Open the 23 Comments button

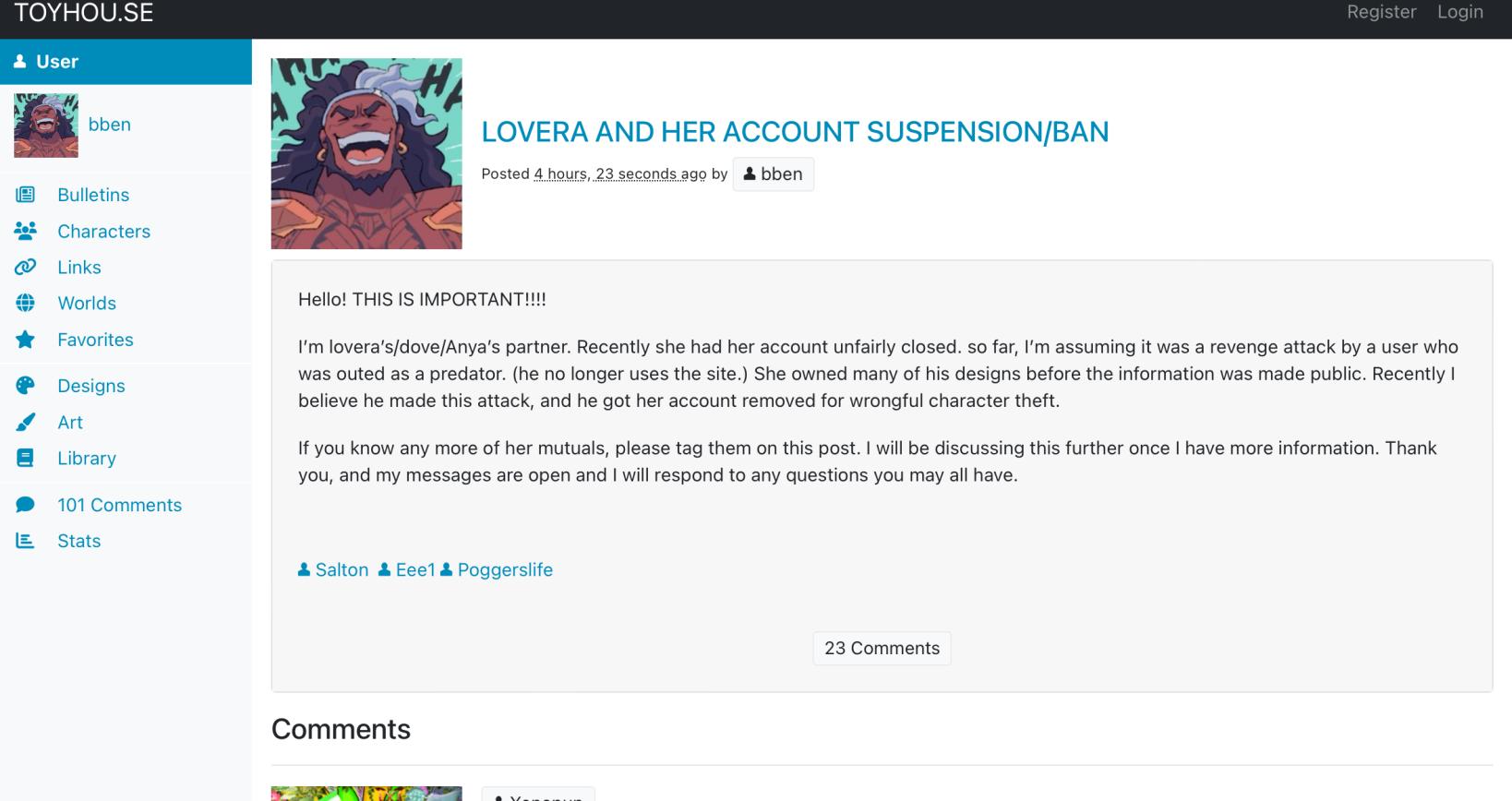tap(882, 648)
